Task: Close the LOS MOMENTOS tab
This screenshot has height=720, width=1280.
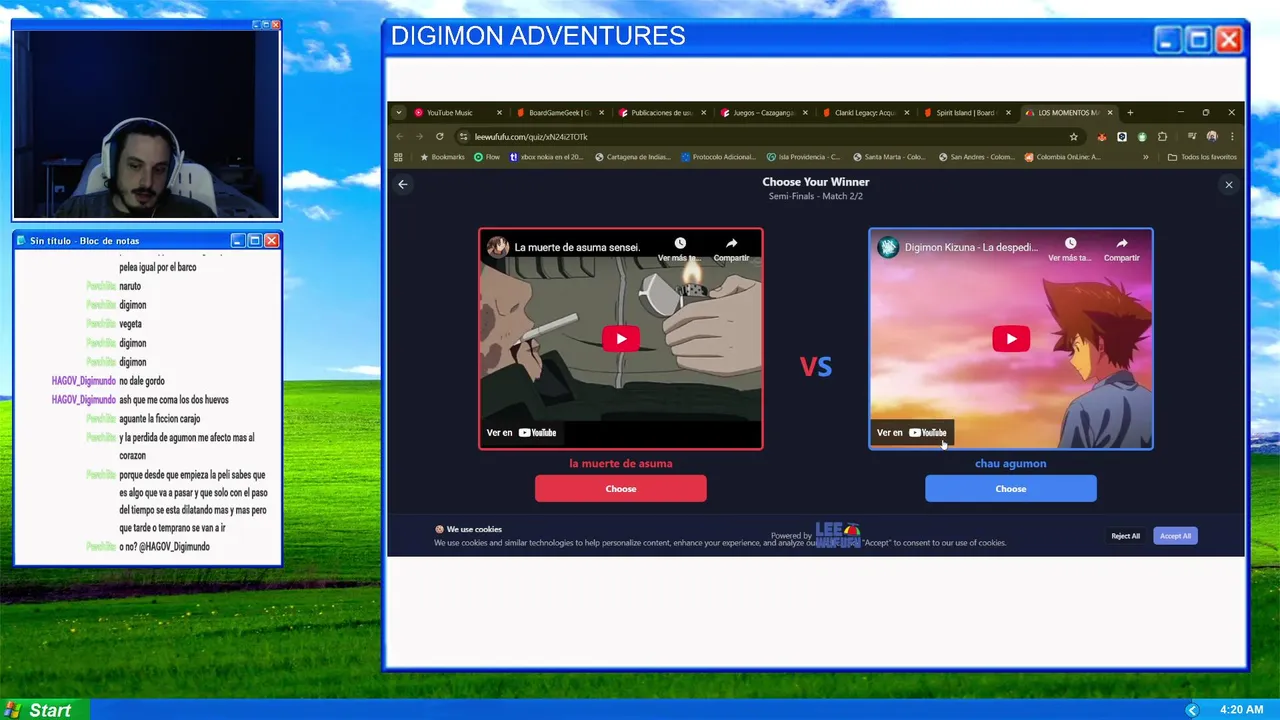Action: (x=1111, y=113)
